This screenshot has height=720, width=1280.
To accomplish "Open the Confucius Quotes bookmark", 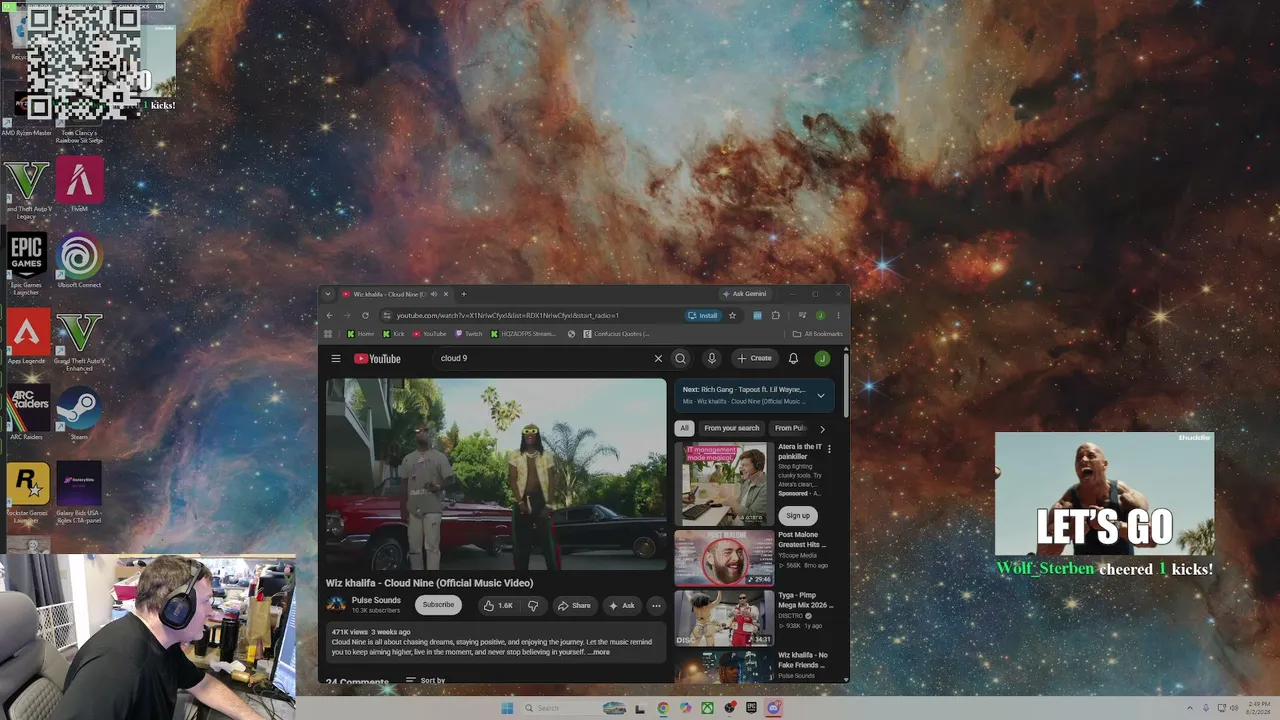I will click(x=616, y=334).
